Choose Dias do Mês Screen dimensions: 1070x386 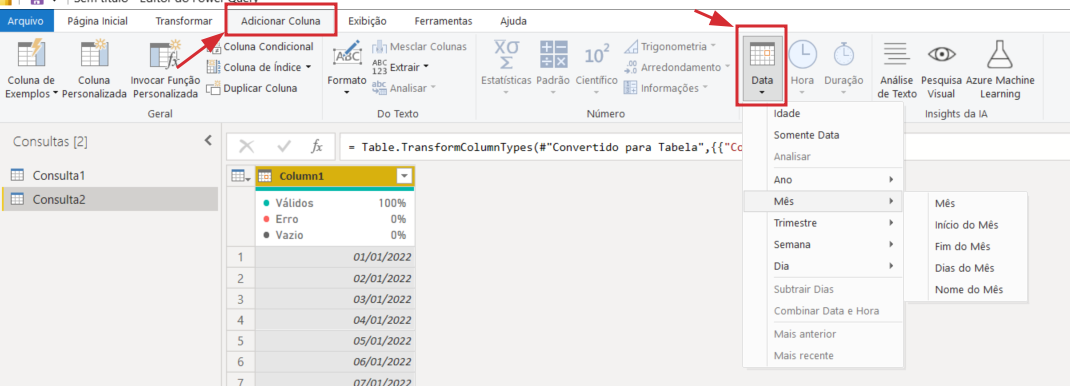965,268
